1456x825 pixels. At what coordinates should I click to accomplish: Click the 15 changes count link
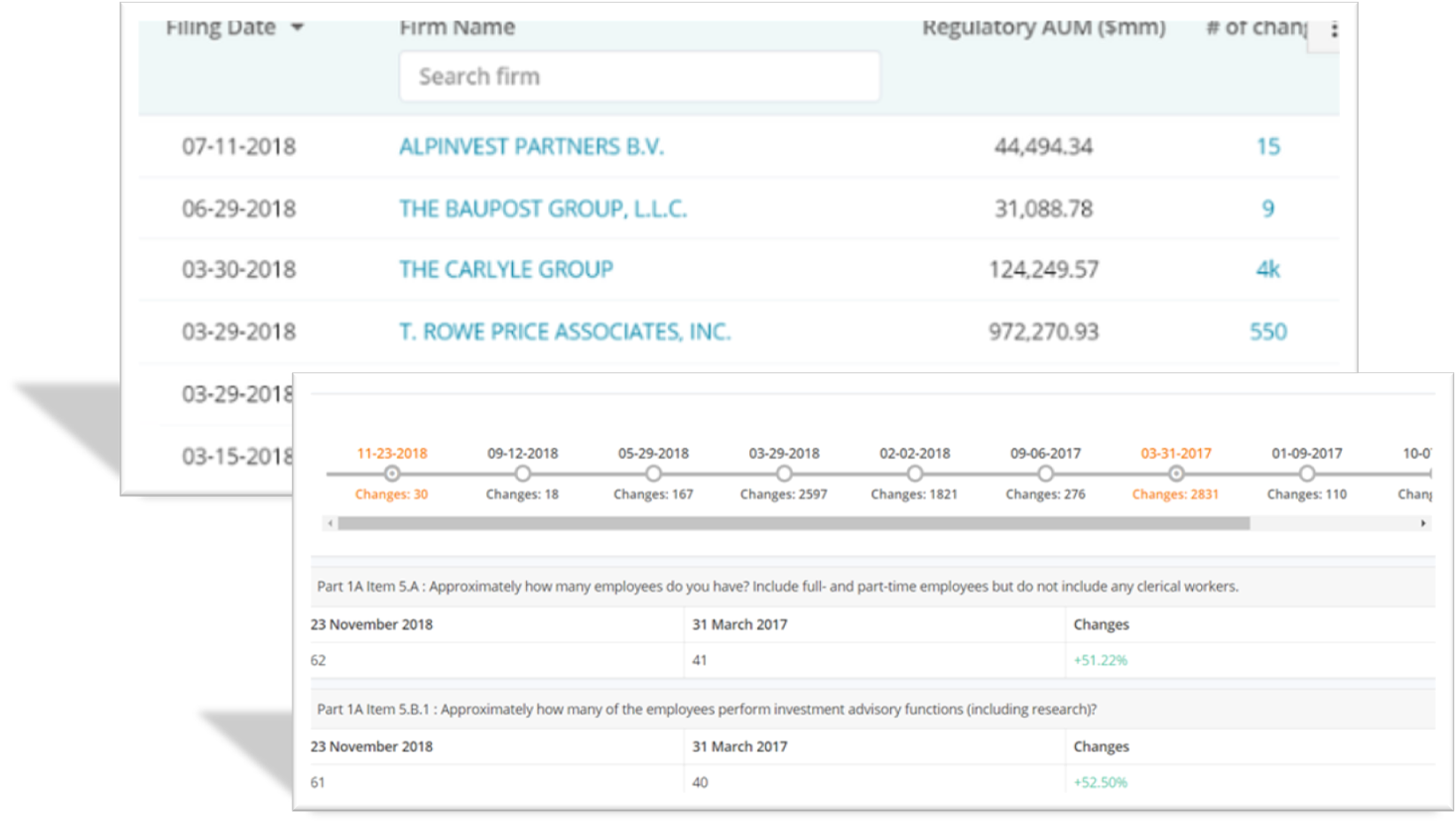(x=1267, y=146)
